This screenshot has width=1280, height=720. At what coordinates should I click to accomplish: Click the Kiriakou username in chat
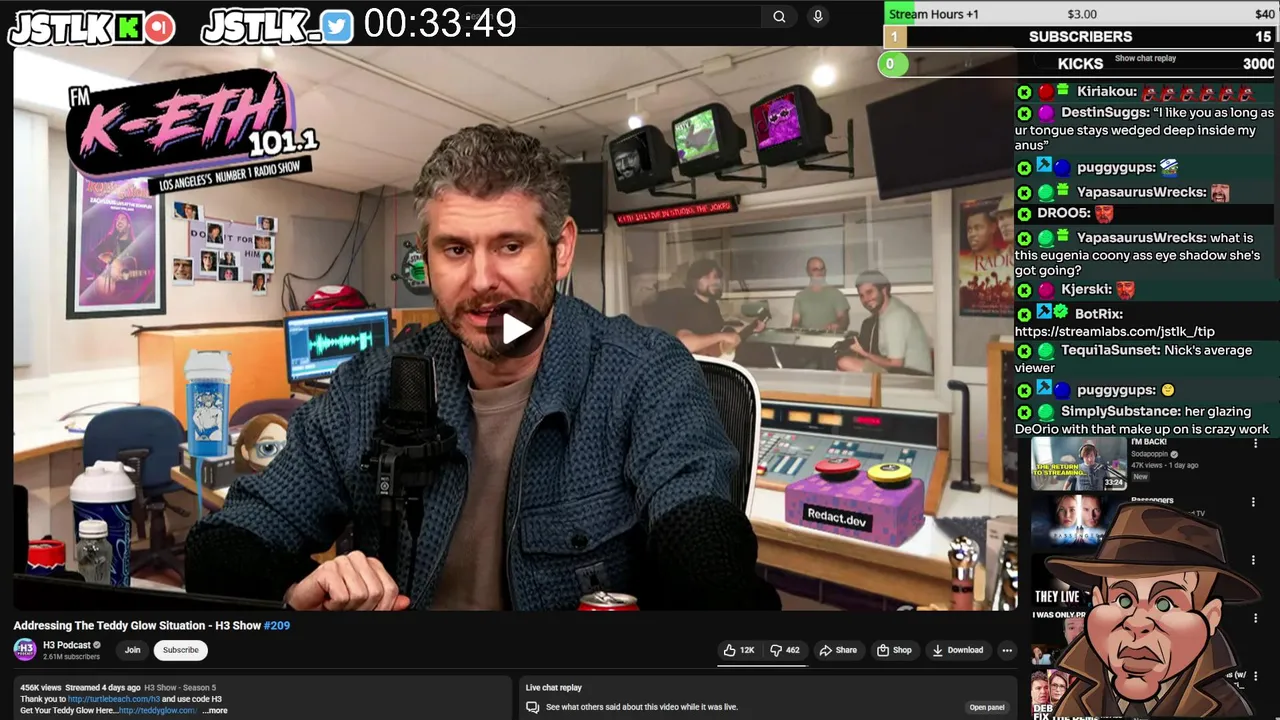click(1107, 92)
